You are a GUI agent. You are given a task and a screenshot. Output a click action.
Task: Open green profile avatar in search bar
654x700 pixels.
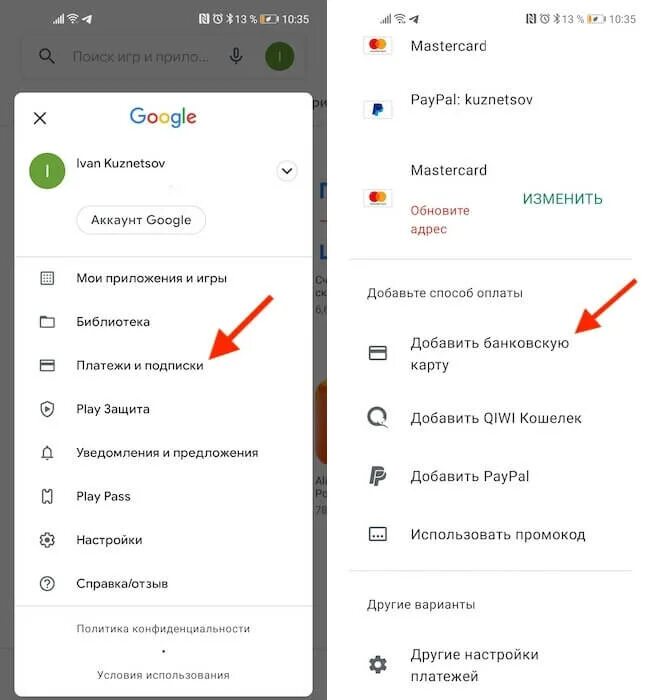(x=279, y=56)
